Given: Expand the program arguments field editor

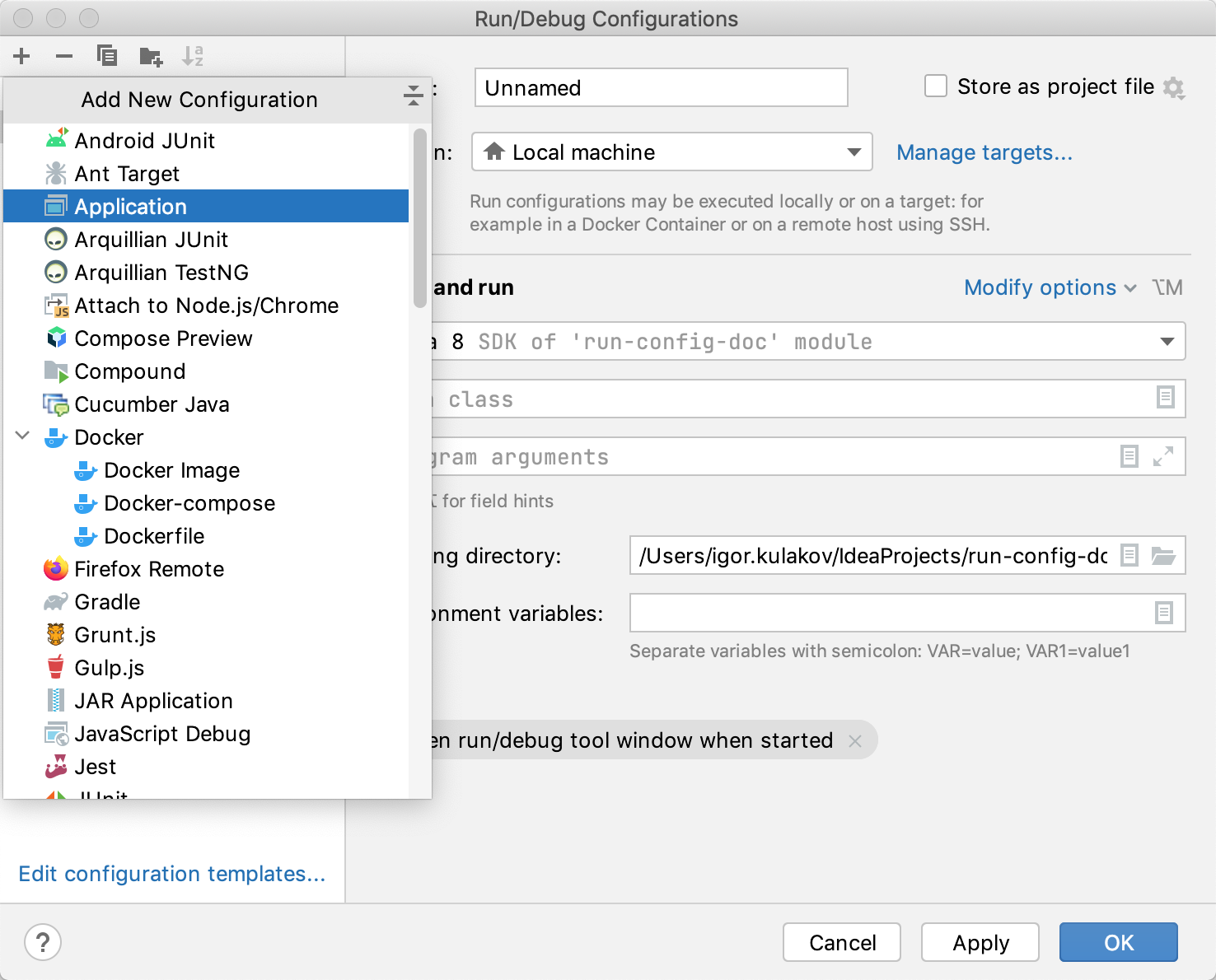Looking at the screenshot, I should pos(1162,456).
